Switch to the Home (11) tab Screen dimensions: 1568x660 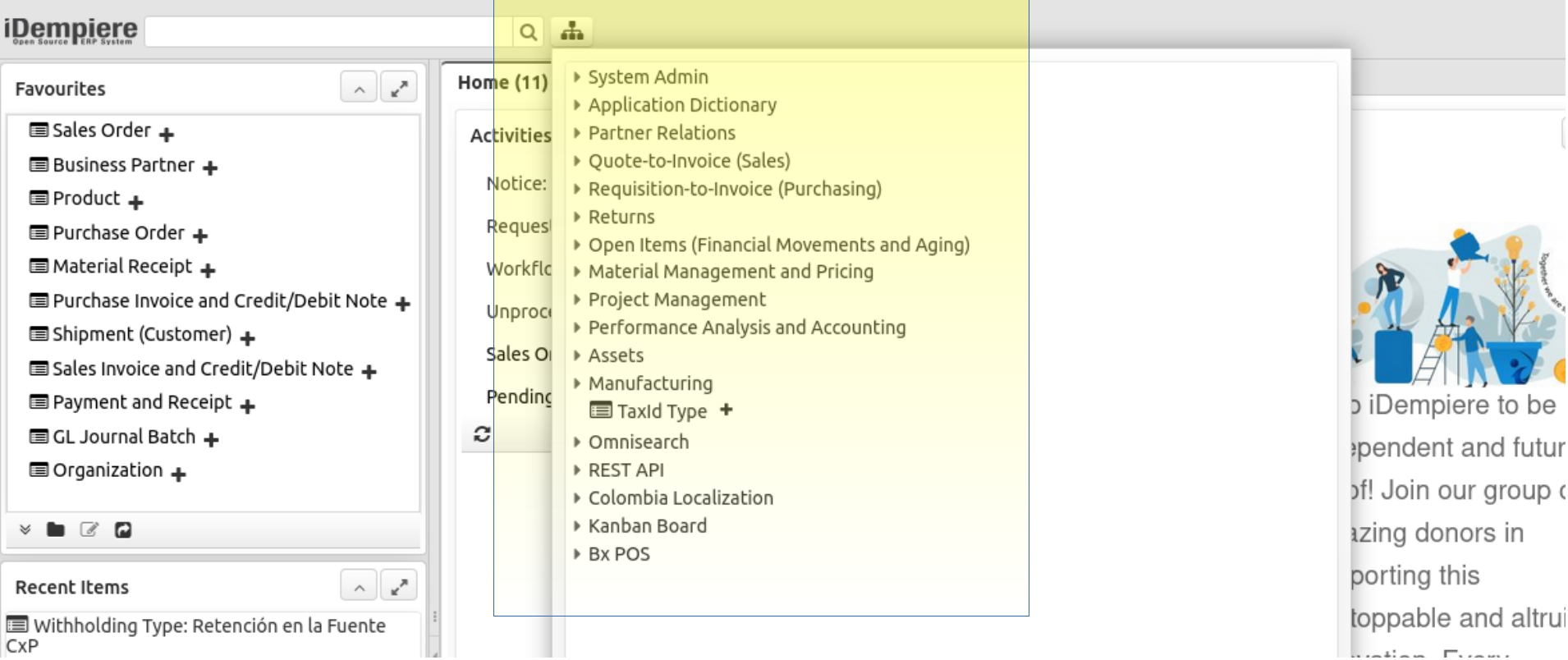pyautogui.click(x=502, y=83)
